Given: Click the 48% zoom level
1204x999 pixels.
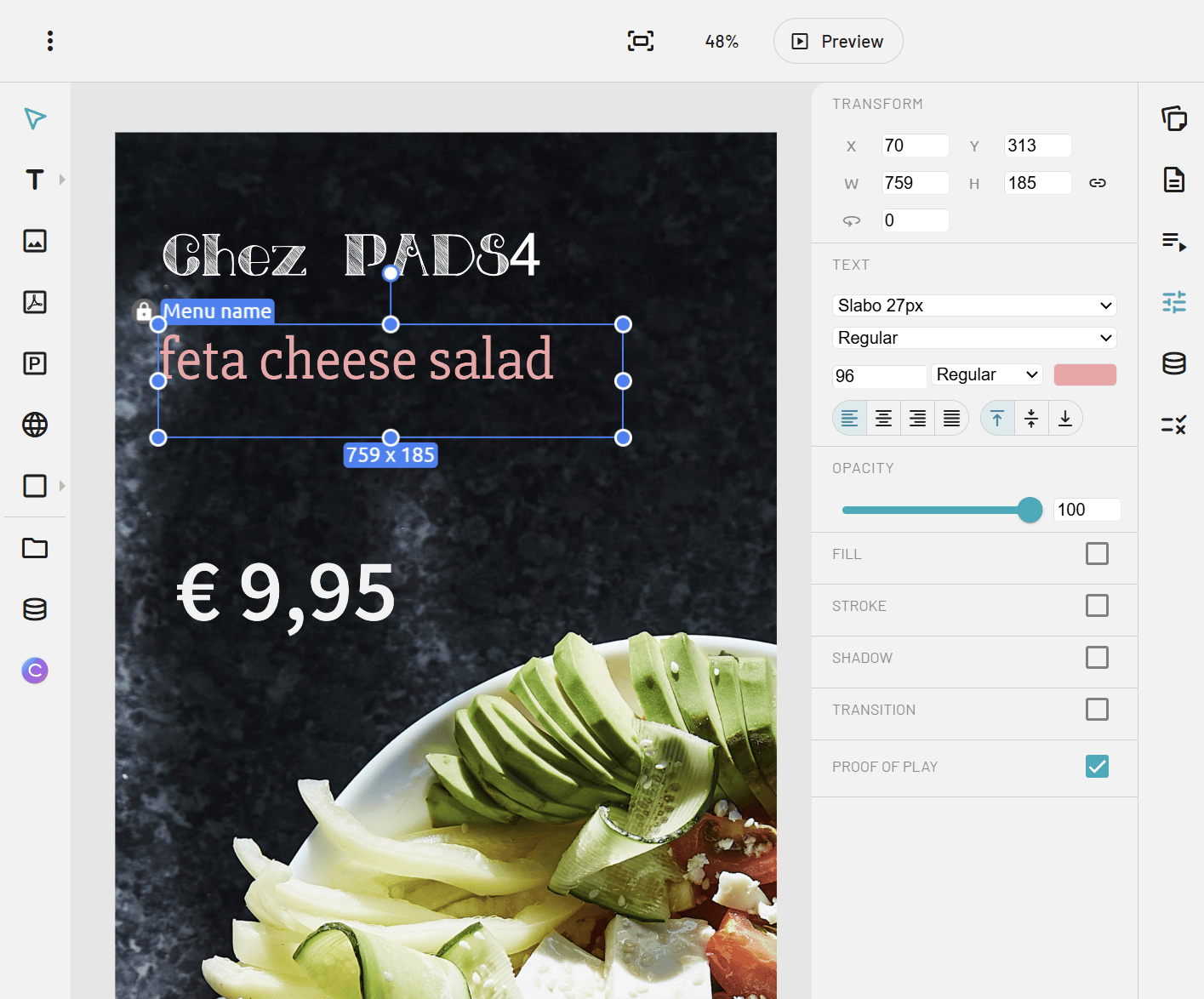Looking at the screenshot, I should [722, 41].
